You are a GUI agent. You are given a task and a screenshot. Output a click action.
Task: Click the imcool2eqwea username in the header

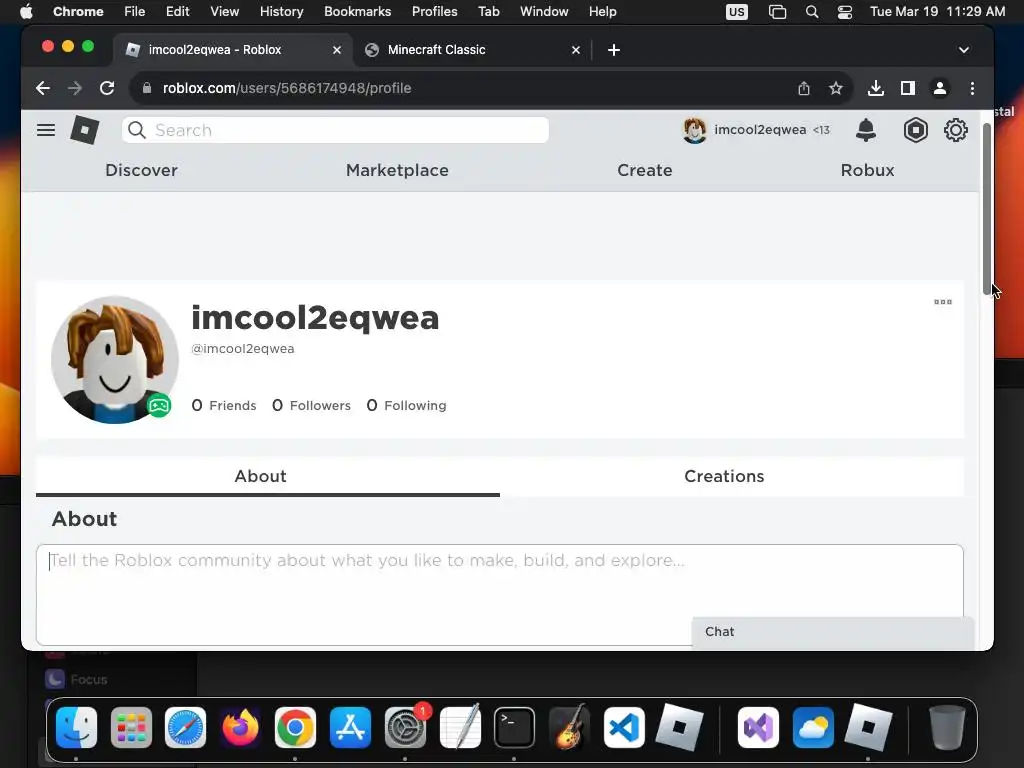(x=760, y=129)
